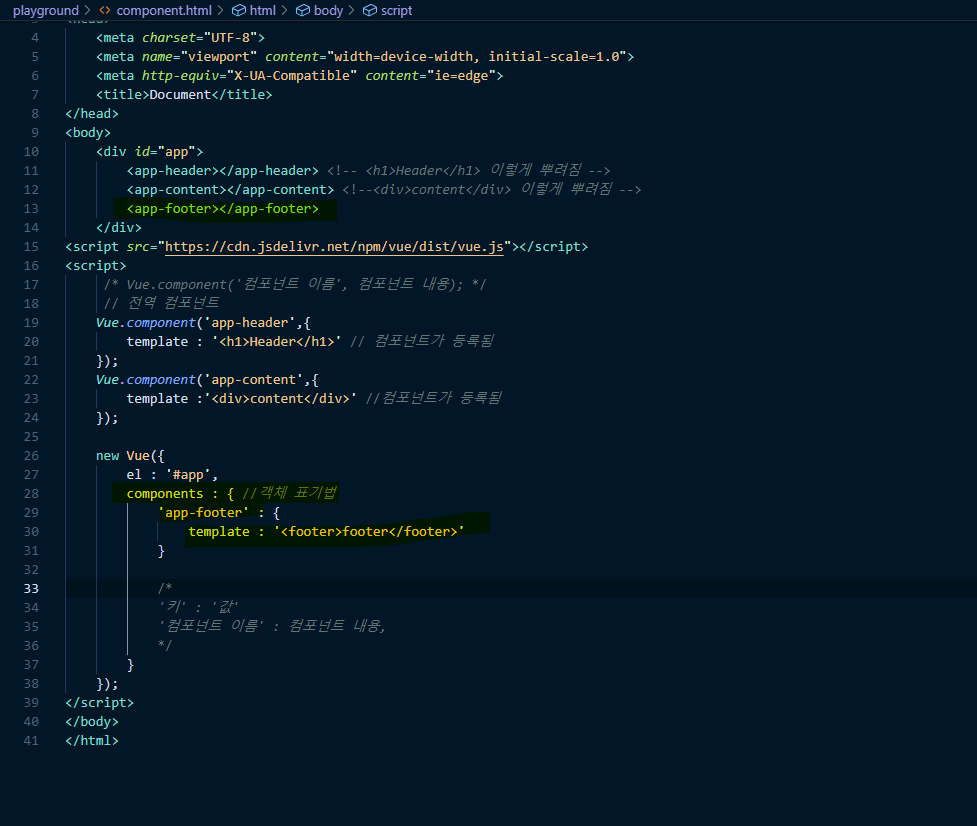Click the <app-header> tag on line 11
This screenshot has height=826, width=977.
click(222, 171)
